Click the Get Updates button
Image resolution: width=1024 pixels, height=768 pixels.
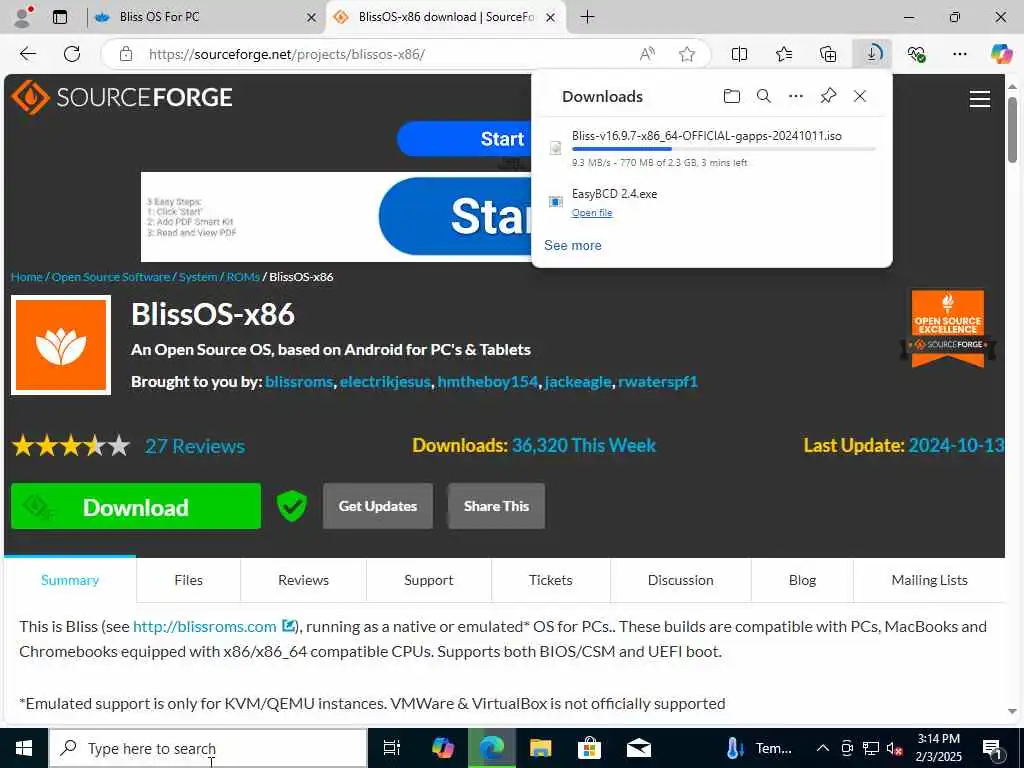click(x=378, y=506)
